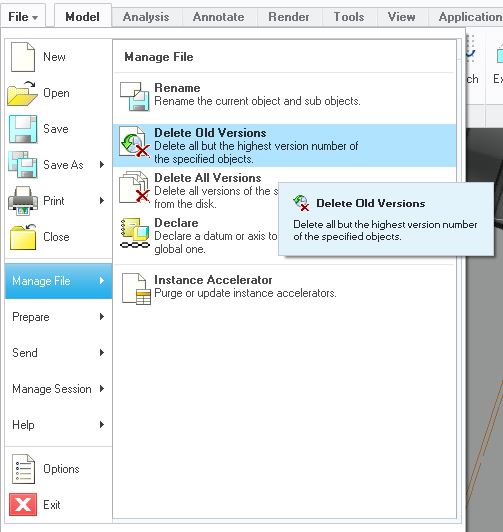
Task: Expand the Print submenu arrow
Action: point(102,201)
